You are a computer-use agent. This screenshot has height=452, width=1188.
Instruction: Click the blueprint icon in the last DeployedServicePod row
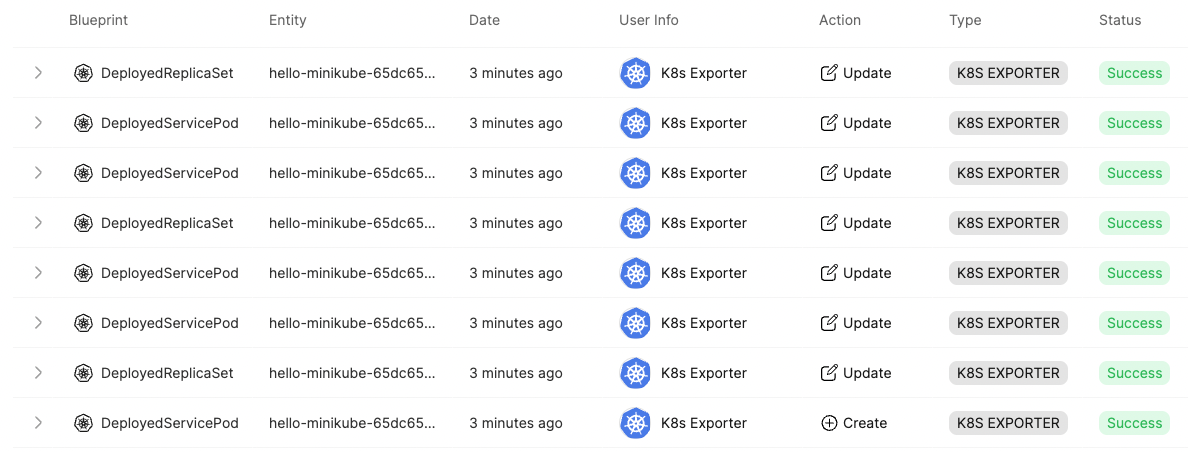pyautogui.click(x=83, y=423)
